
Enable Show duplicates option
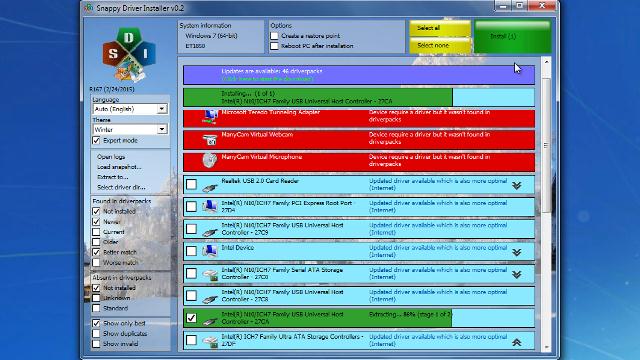click(x=96, y=333)
